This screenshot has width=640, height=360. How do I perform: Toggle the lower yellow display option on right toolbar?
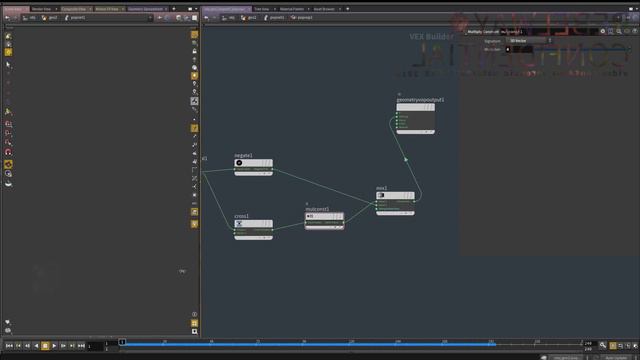tap(195, 224)
